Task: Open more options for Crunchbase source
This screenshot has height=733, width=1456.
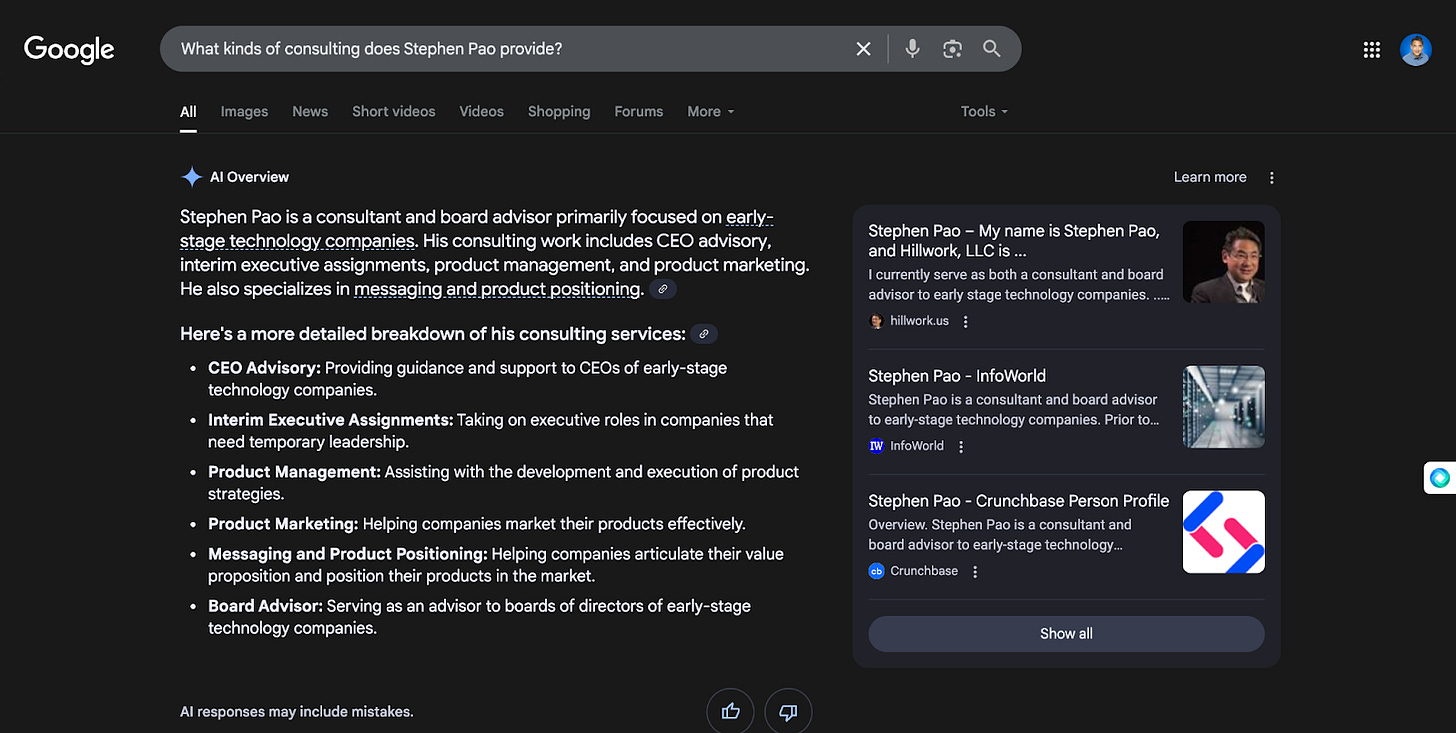Action: click(975, 572)
